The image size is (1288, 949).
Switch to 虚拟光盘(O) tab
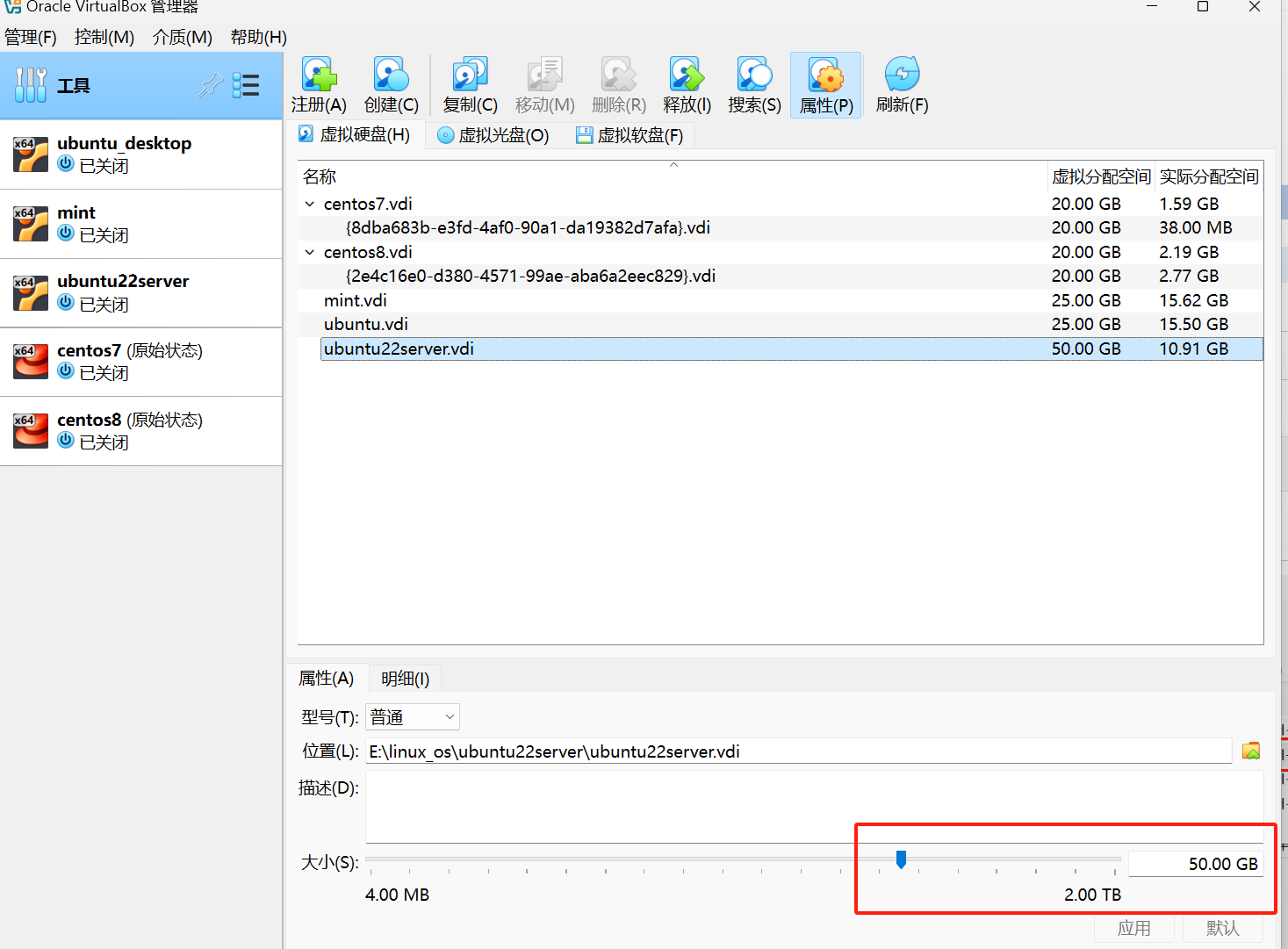pos(493,135)
